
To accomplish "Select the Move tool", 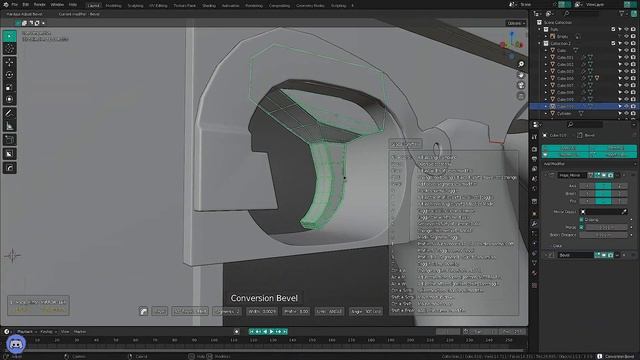I will pyautogui.click(x=9, y=62).
